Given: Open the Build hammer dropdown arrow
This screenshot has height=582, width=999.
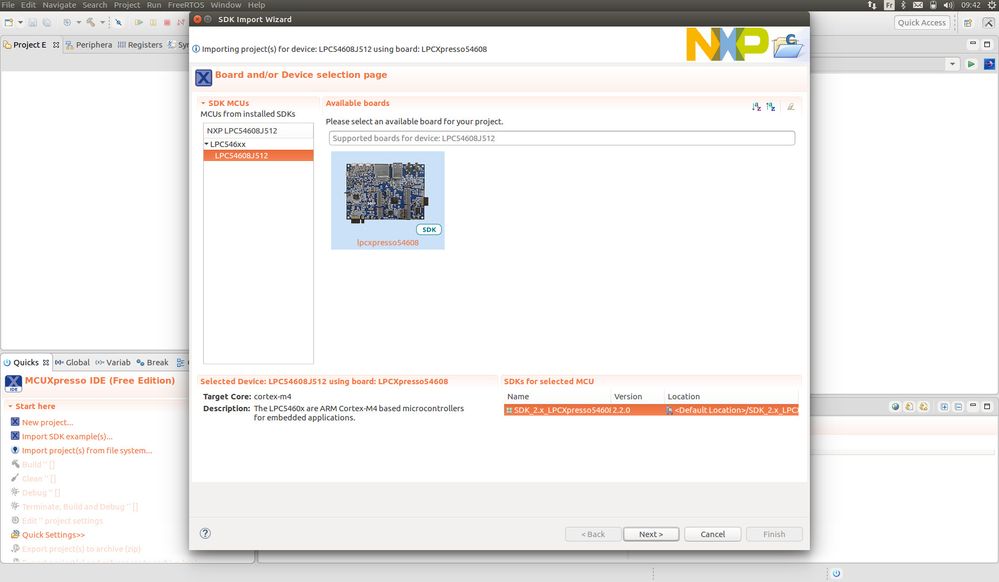Looking at the screenshot, I should (x=102, y=22).
